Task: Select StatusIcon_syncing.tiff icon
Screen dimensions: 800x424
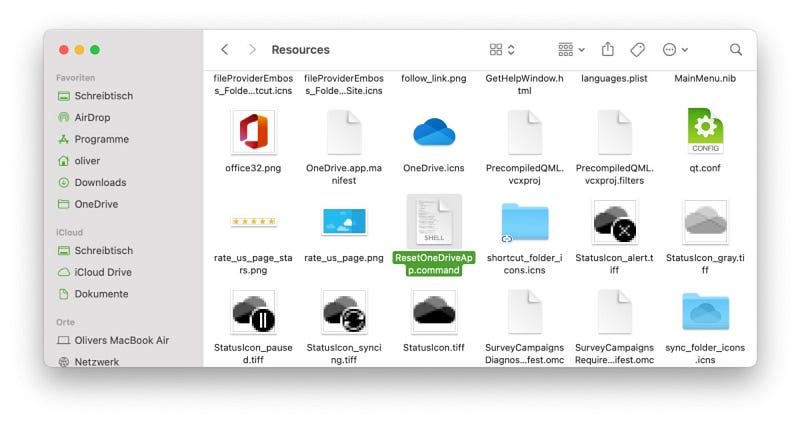Action: click(x=344, y=312)
